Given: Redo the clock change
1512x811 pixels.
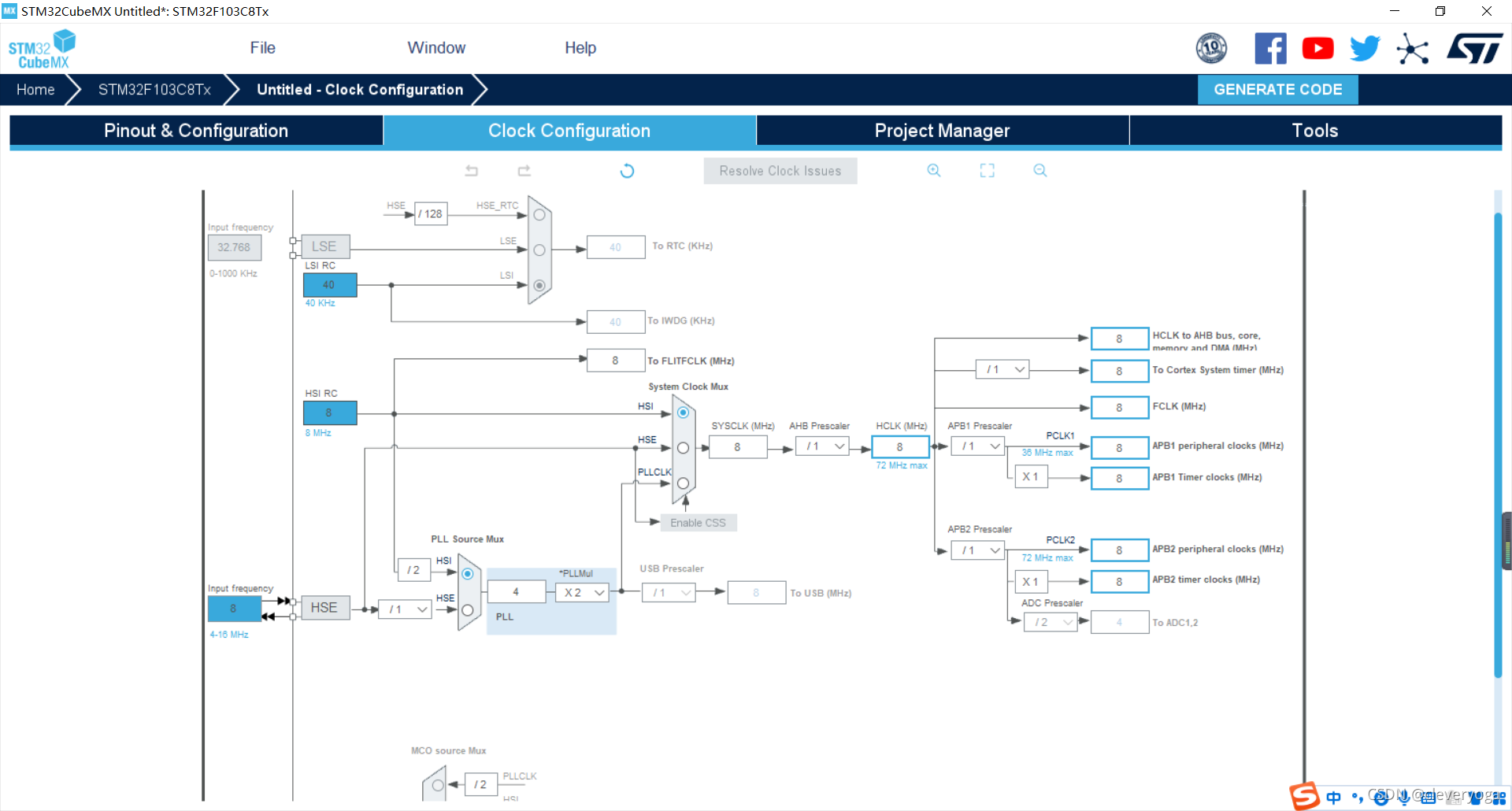Looking at the screenshot, I should point(524,170).
